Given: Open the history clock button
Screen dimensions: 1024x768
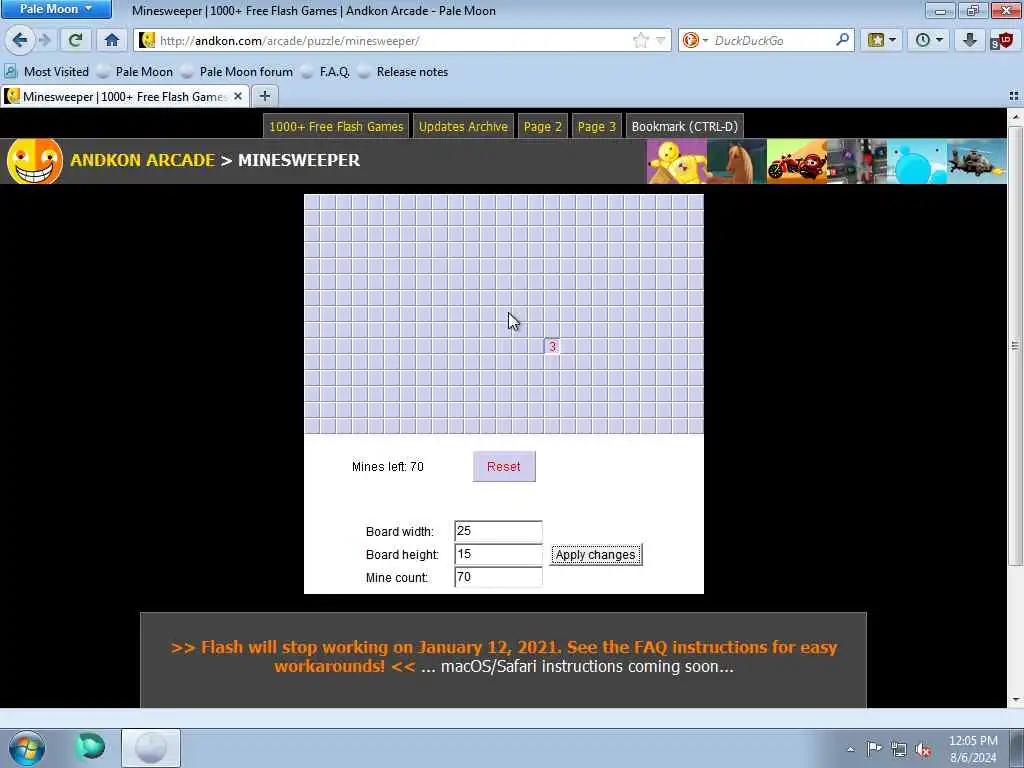Looking at the screenshot, I should (x=923, y=40).
